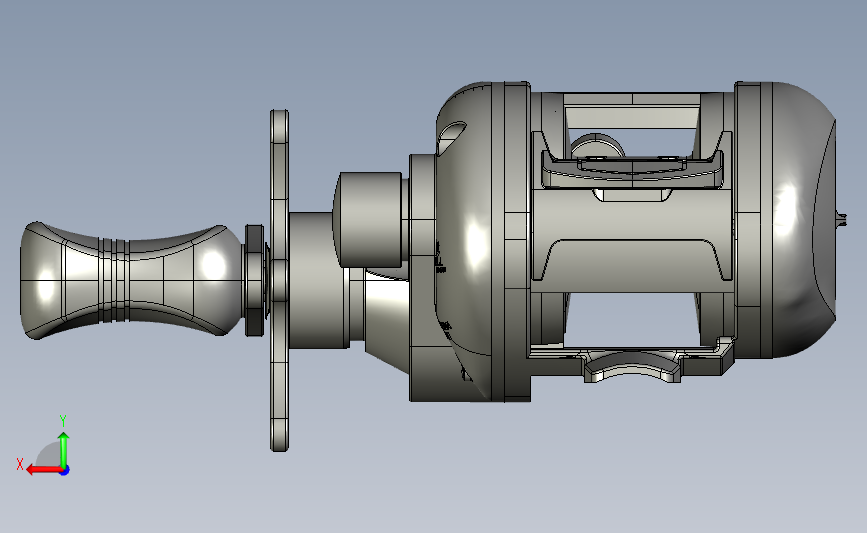Select the central spool barrel inside the frame
Image resolution: width=867 pixels, height=533 pixels.
631,241
